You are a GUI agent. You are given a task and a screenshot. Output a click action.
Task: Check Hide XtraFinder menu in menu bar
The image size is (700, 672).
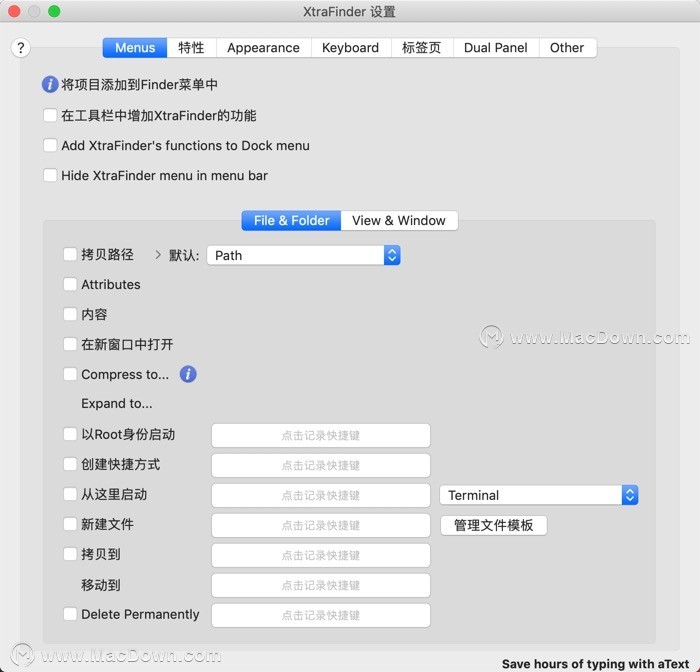[x=50, y=175]
